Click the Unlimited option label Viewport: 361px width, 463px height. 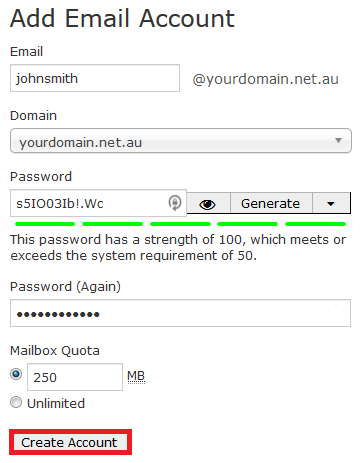[x=56, y=403]
